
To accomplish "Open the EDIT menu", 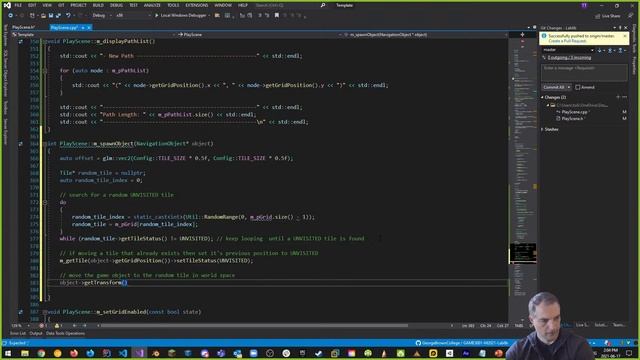I will pyautogui.click(x=32, y=5).
